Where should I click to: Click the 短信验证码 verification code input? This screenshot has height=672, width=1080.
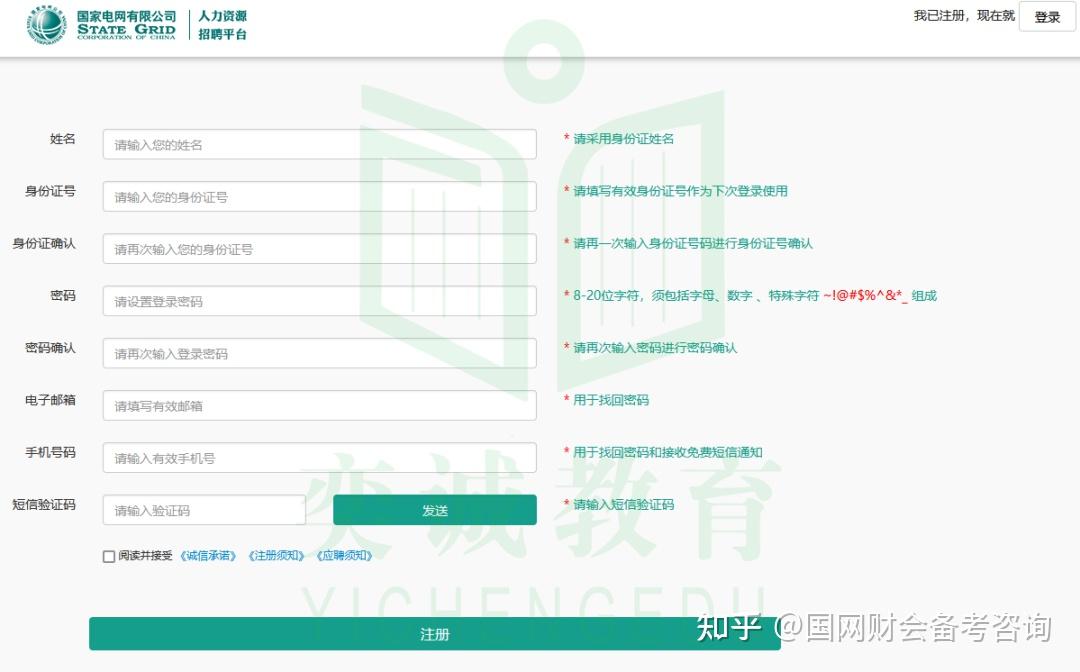(x=204, y=511)
